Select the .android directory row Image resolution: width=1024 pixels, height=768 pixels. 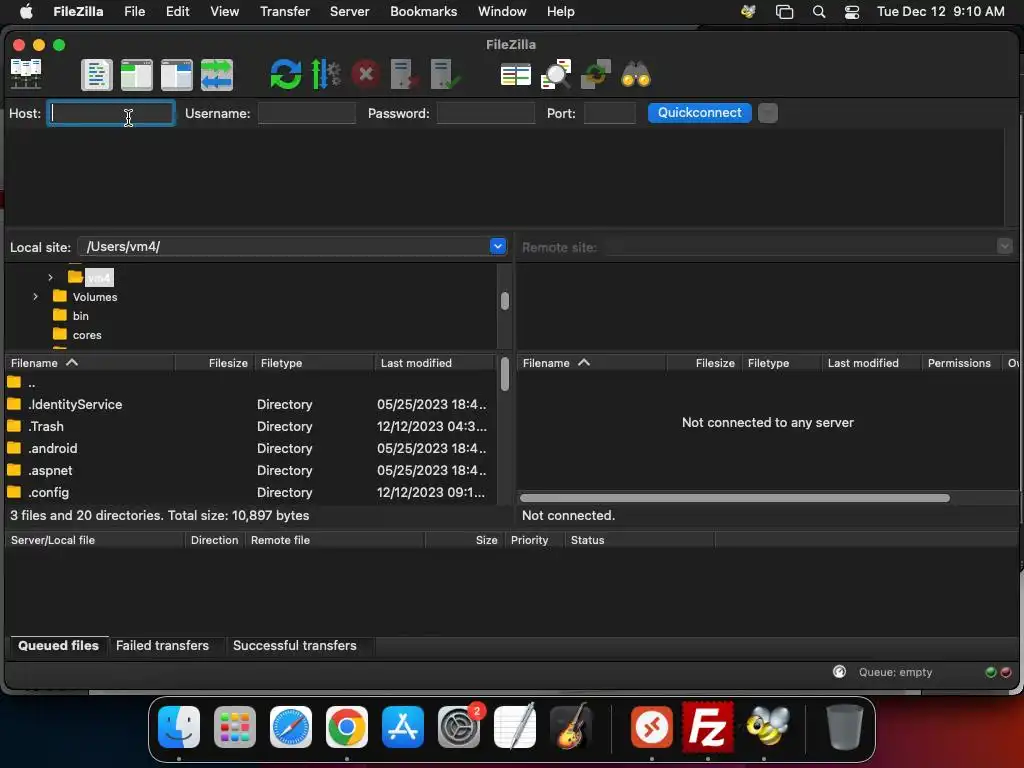[x=251, y=449]
